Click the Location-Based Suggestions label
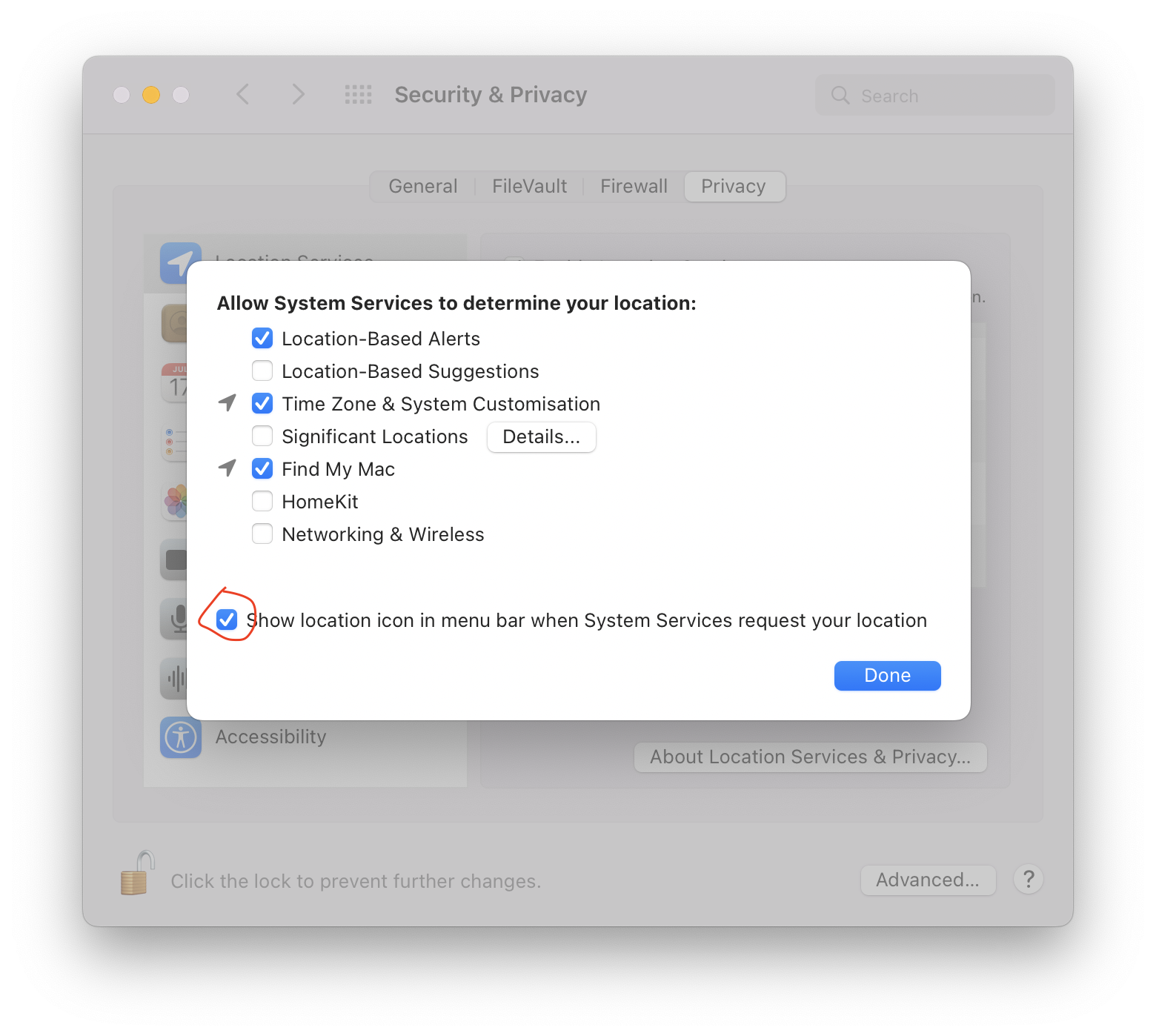Screen dimensions: 1156x1036 coord(411,372)
